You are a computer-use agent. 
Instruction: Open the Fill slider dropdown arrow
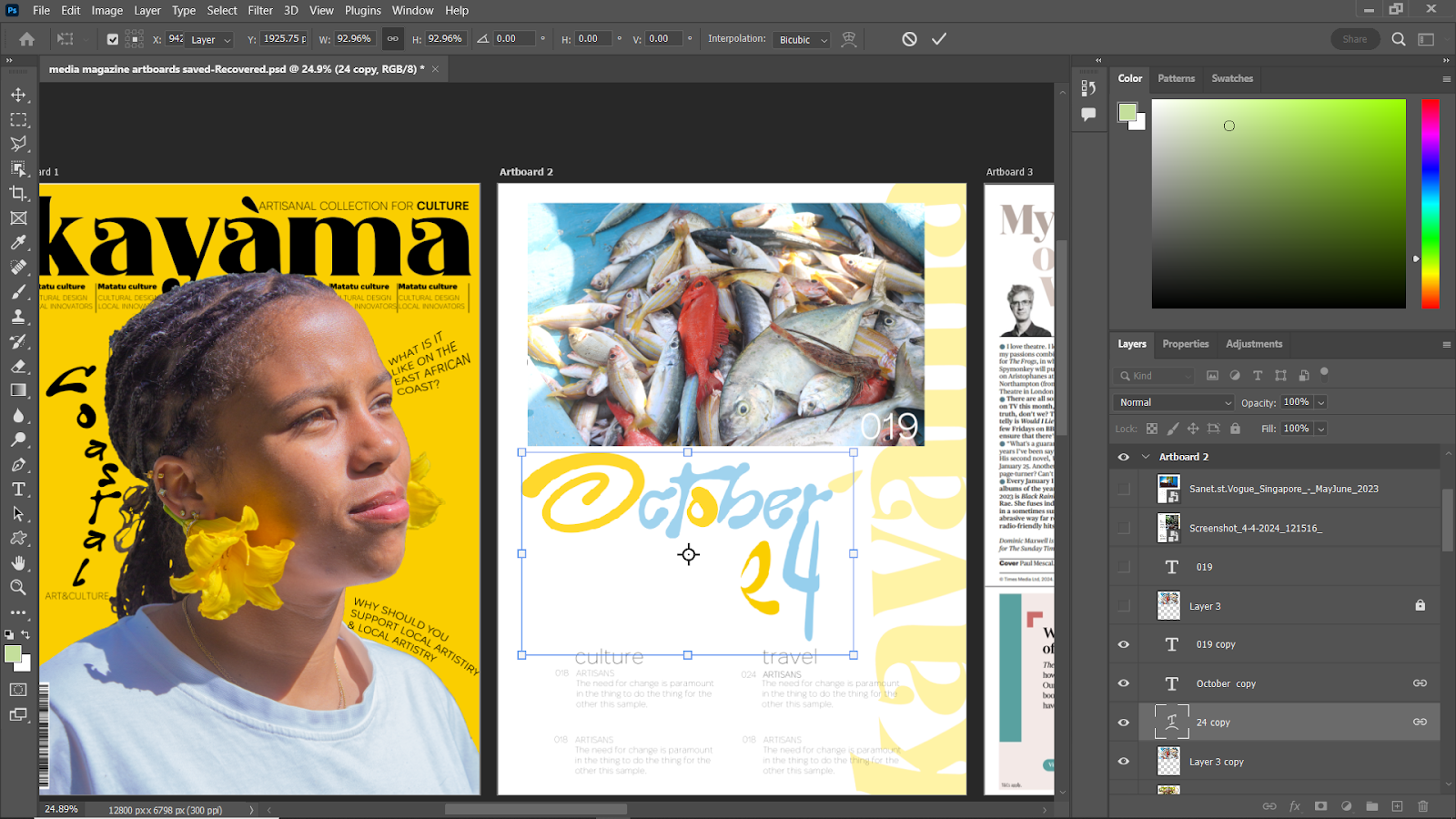coord(1321,429)
